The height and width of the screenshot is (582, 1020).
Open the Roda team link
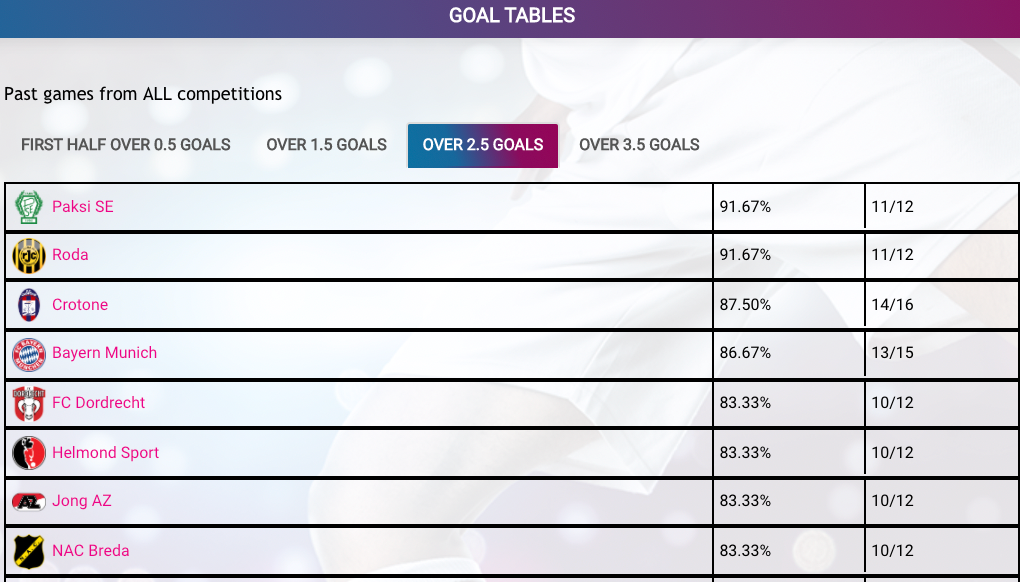point(70,255)
